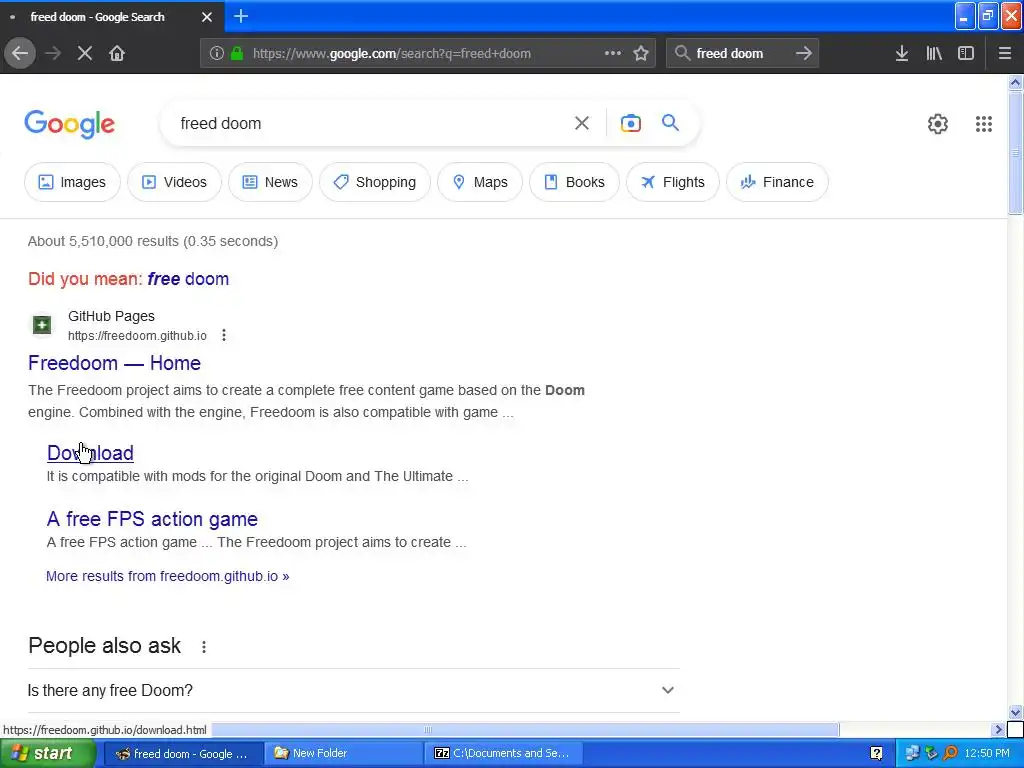Click the magnifier tray icon

click(950, 753)
